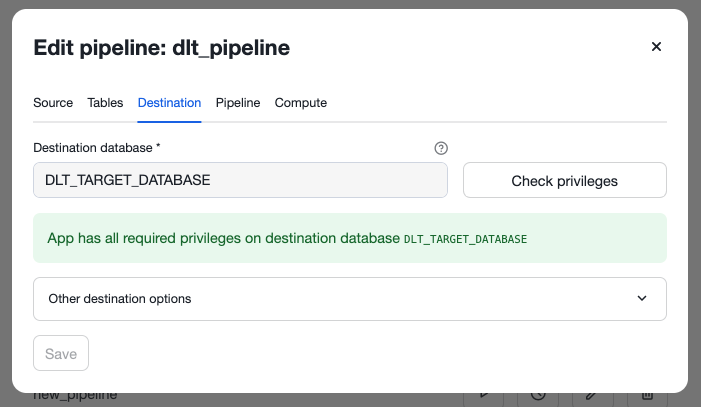Click the chevron arrow on destination options
Image resolution: width=701 pixels, height=407 pixels.
[x=642, y=299]
